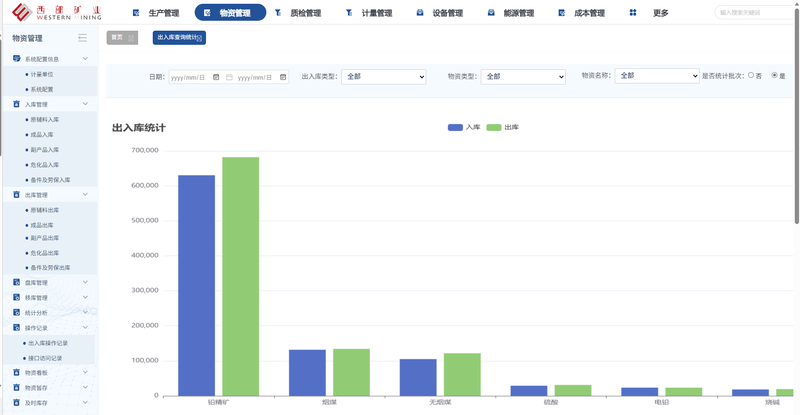
Task: Click the 及时库存 sidebar icon
Action: [16, 403]
